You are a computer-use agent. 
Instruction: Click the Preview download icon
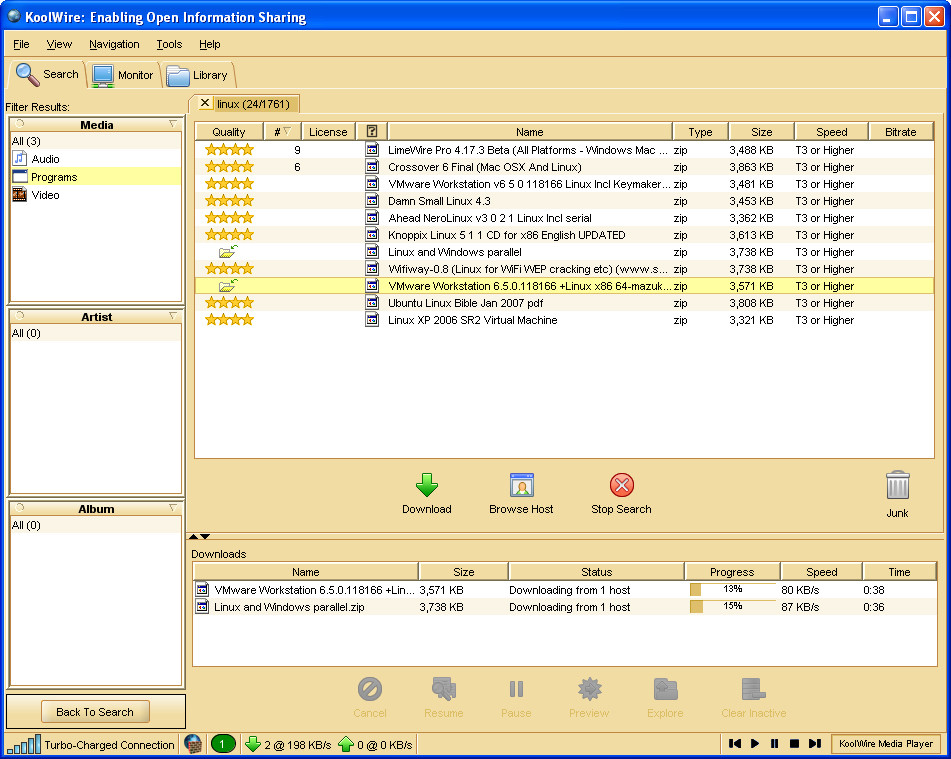coord(589,689)
